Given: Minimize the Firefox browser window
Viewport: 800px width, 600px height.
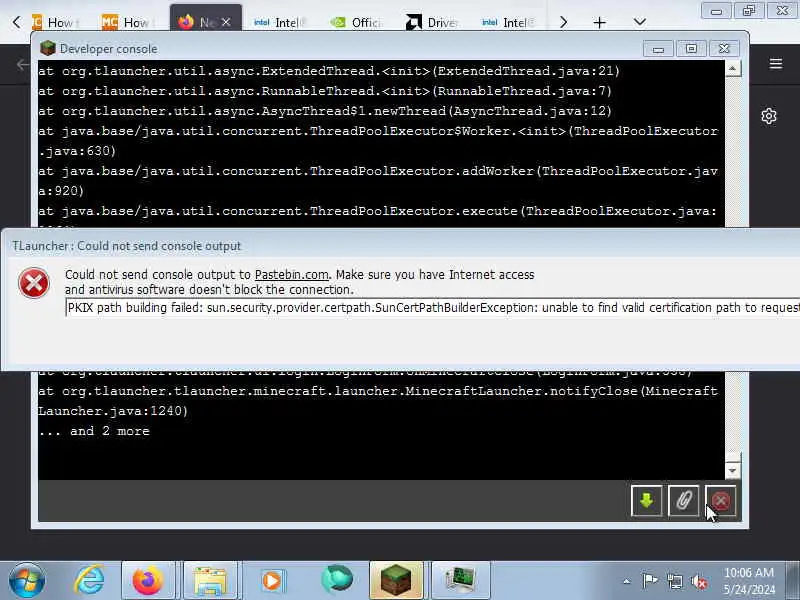Looking at the screenshot, I should pos(716,11).
